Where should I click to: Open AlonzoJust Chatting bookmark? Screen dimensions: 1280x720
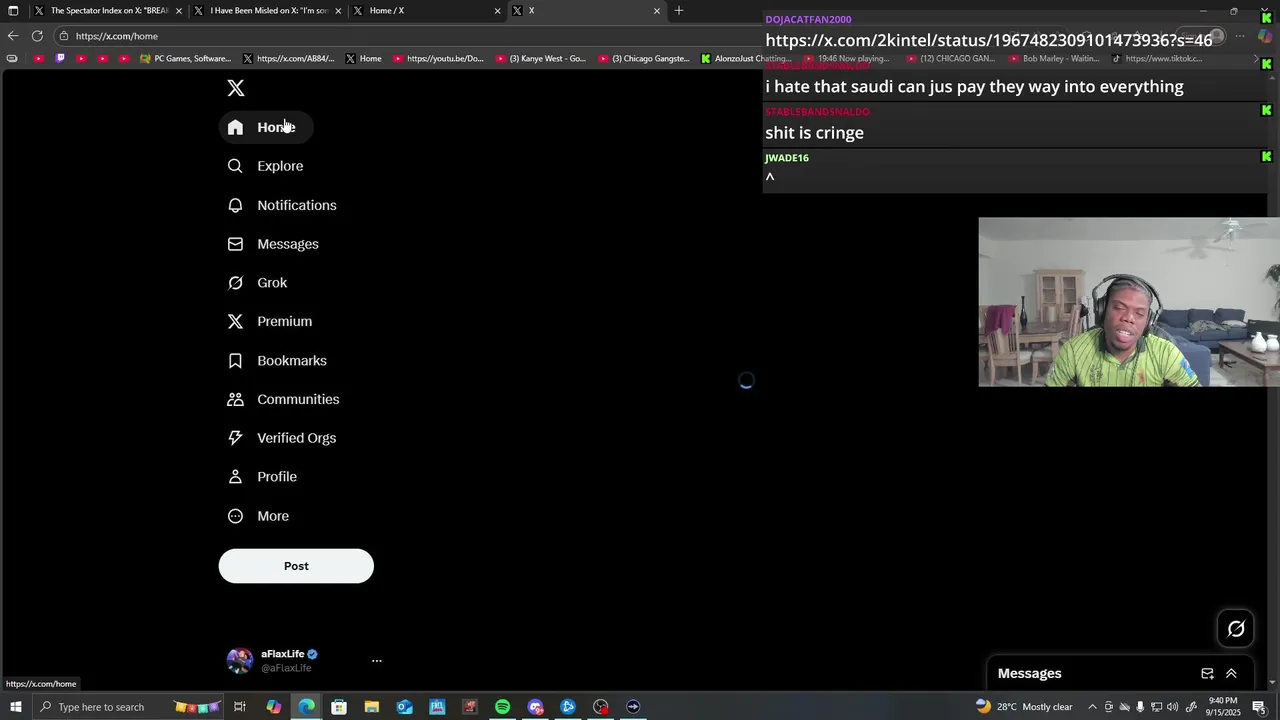747,59
